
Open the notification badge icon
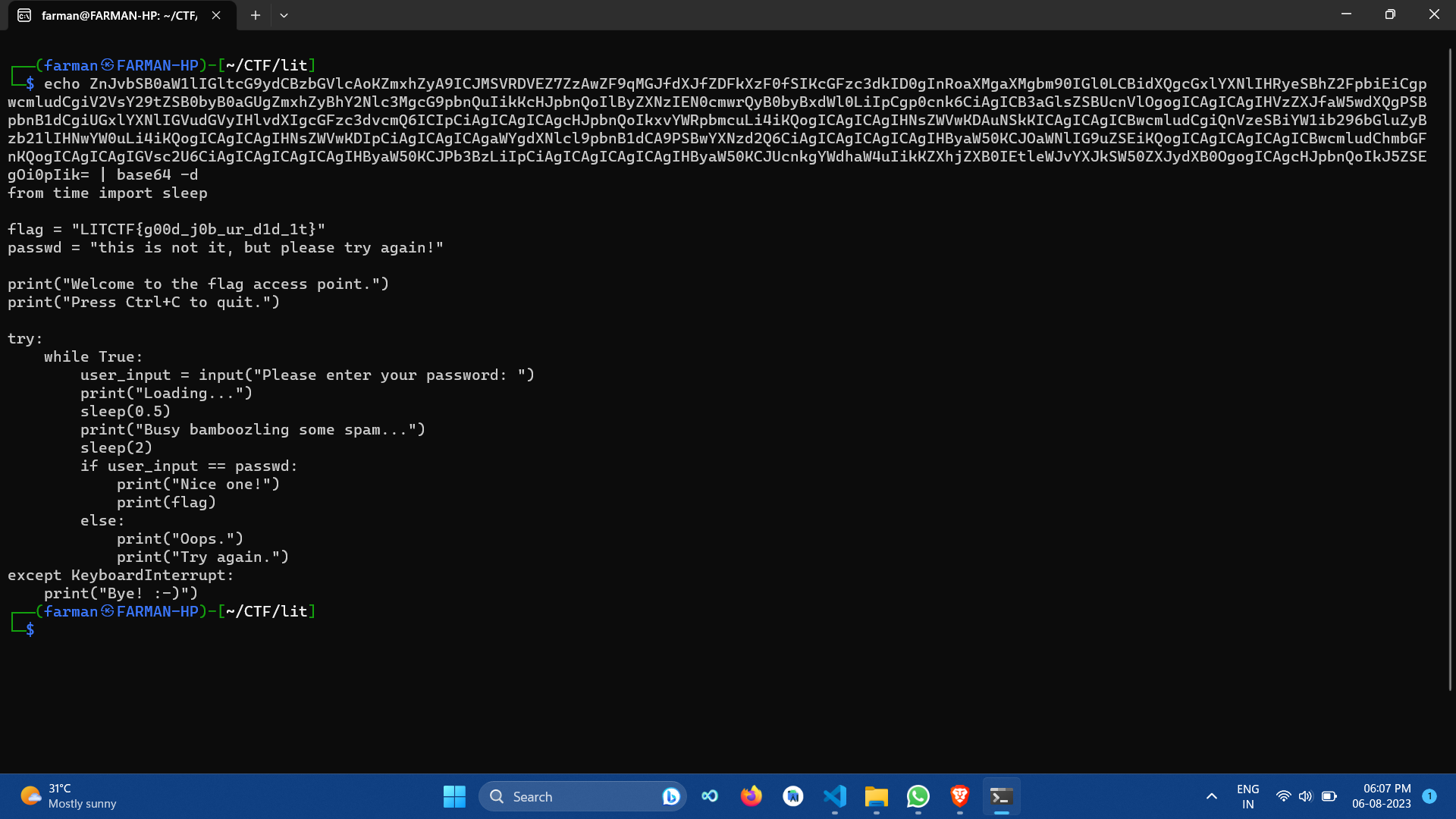coord(1429,796)
